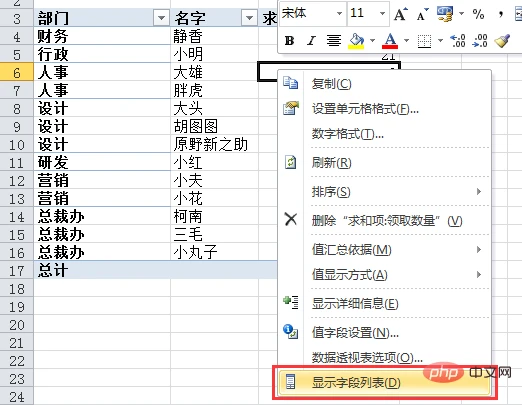Select cell containing 小夫
The image size is (522, 405).
pos(214,180)
